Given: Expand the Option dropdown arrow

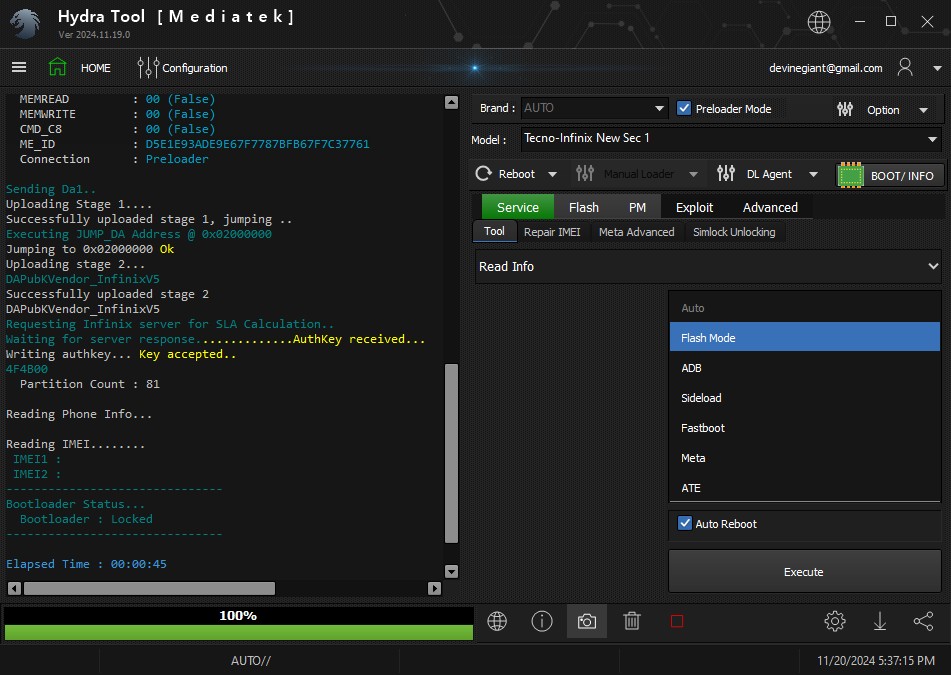Looking at the screenshot, I should tap(924, 110).
